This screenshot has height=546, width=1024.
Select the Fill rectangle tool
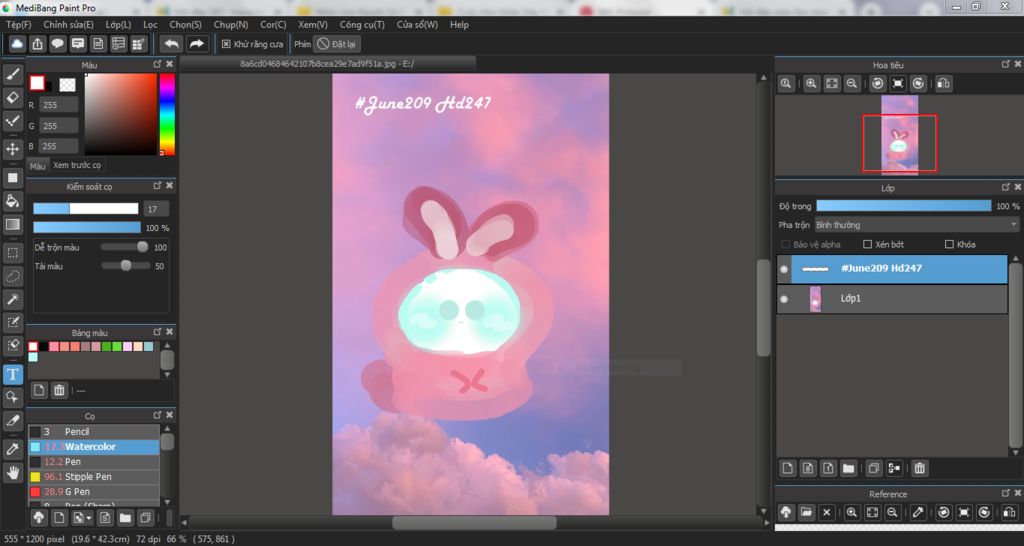point(12,178)
